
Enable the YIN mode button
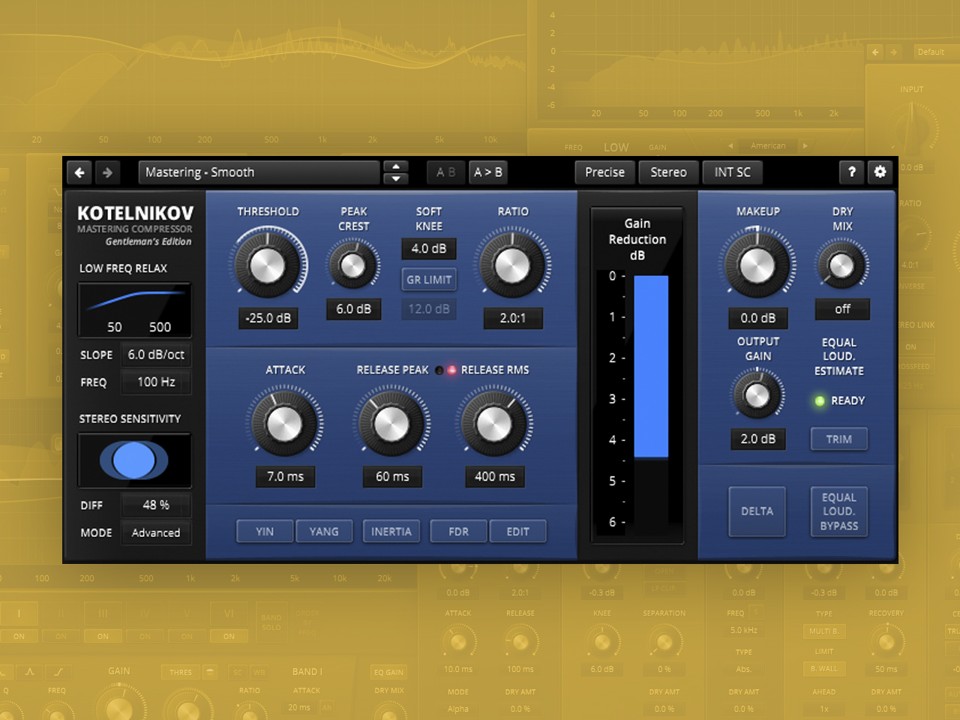click(264, 531)
